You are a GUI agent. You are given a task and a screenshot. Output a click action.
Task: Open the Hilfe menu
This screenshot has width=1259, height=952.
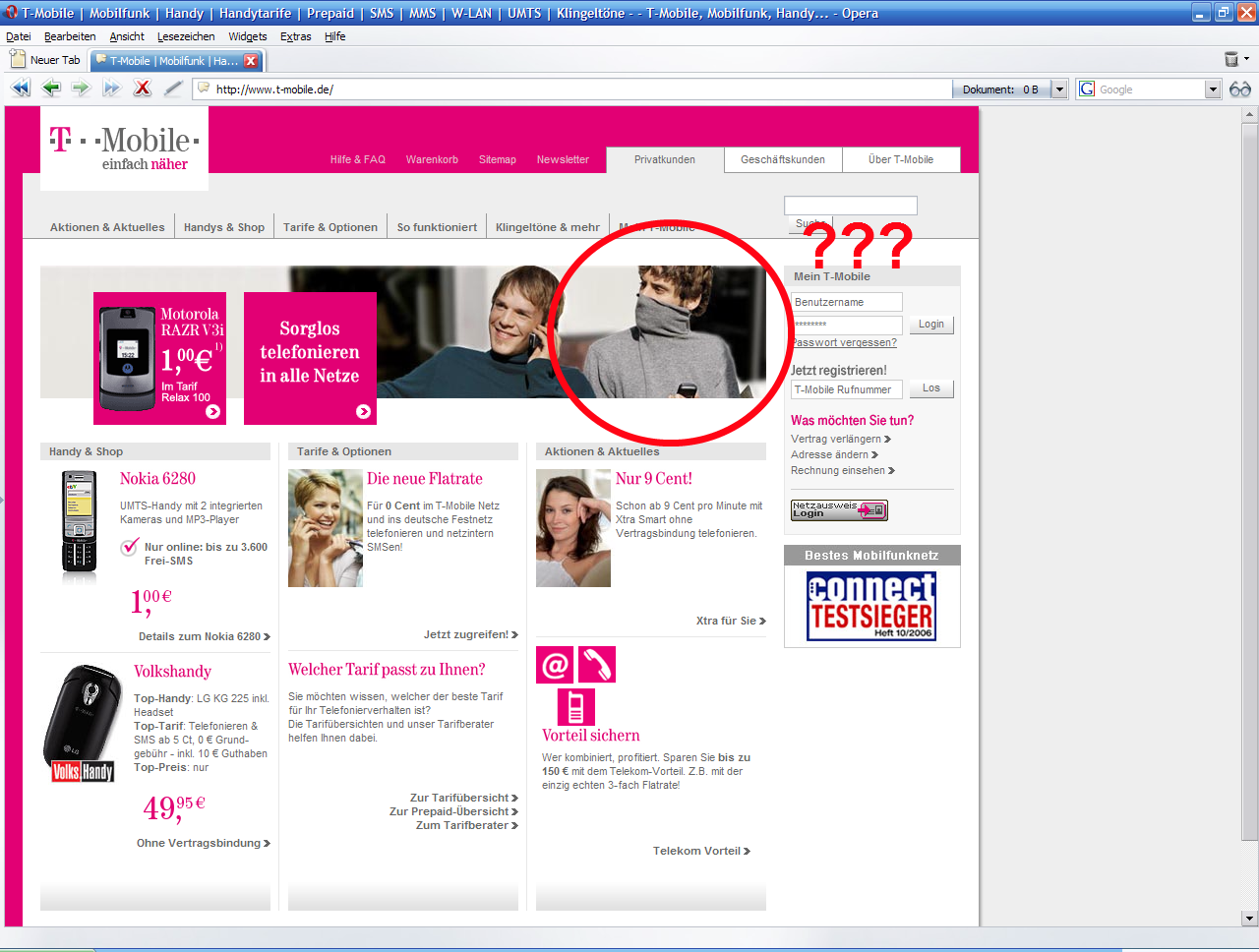(x=334, y=36)
